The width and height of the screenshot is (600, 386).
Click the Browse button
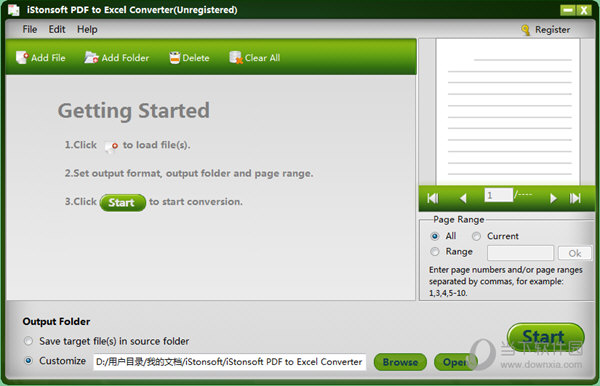coord(400,362)
